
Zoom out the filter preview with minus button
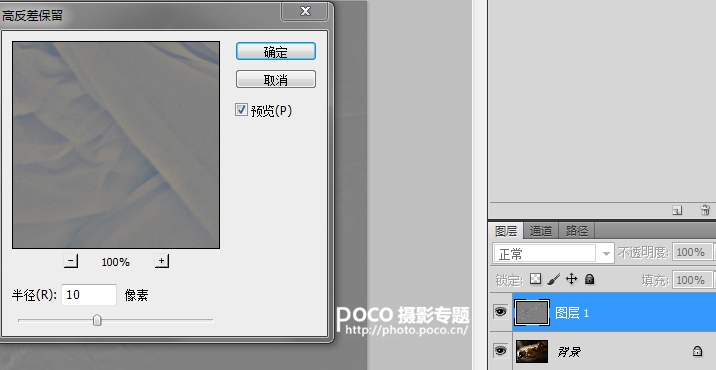[71, 261]
